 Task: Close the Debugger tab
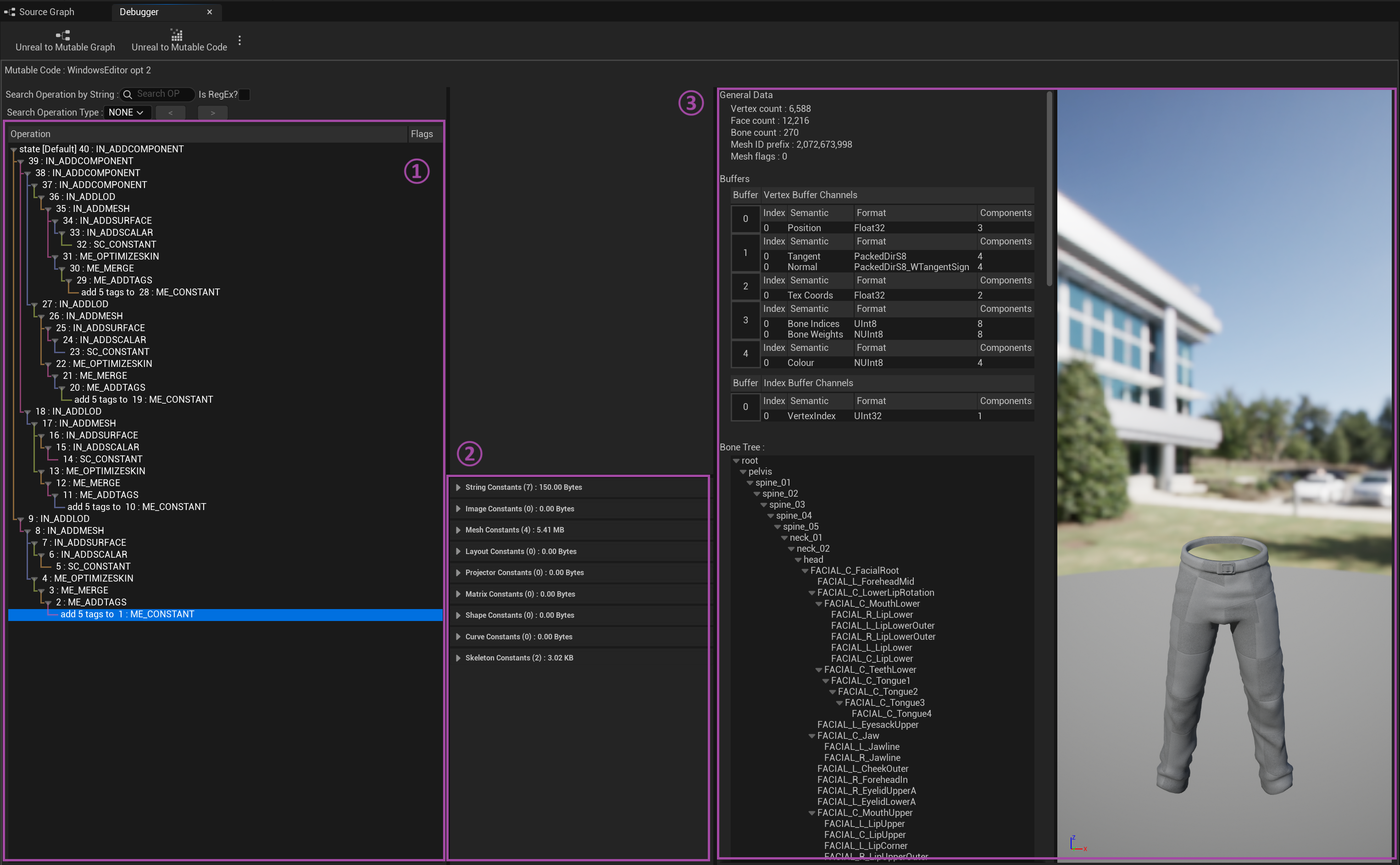coord(209,11)
